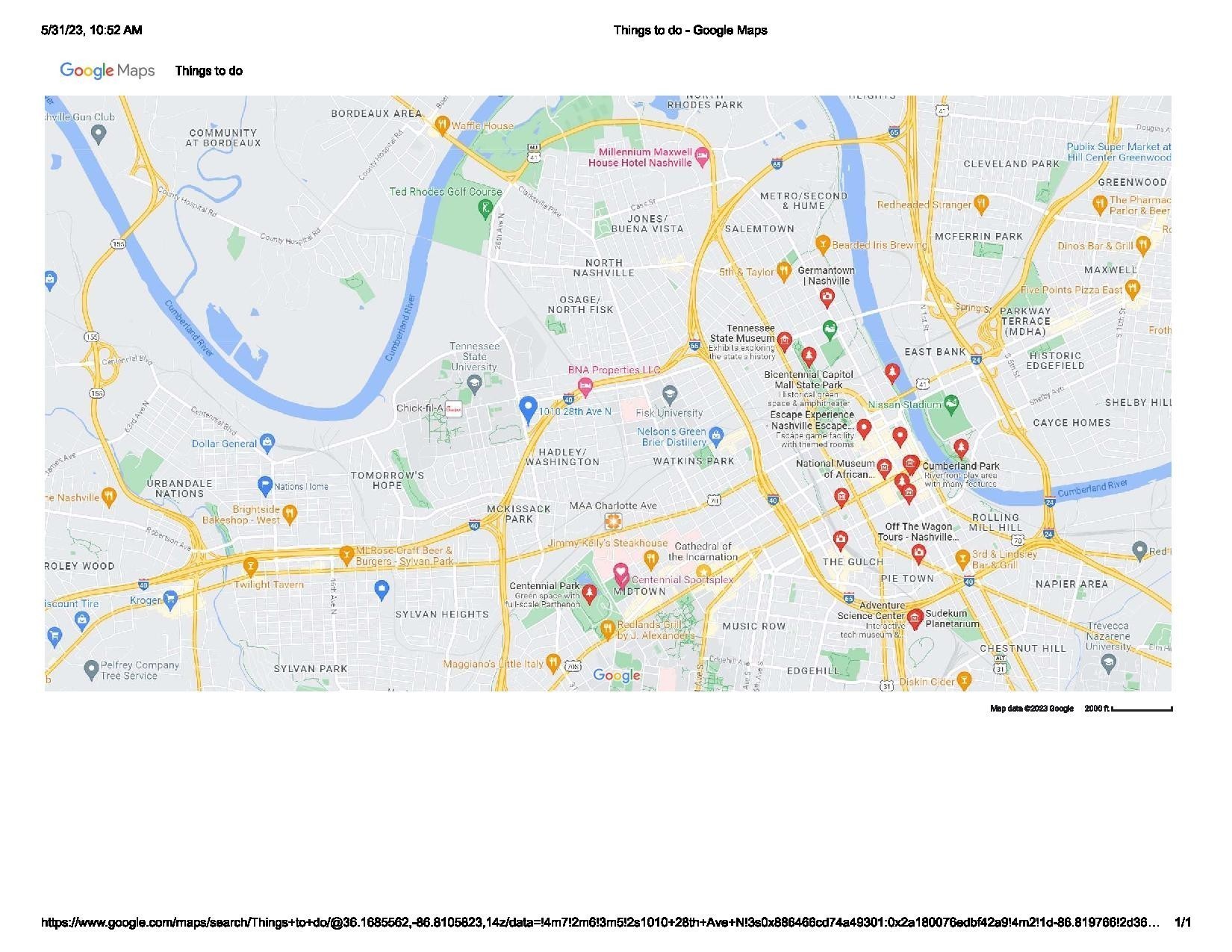Open the Millennium Maxwell House Hotel pin
This screenshot has height=952, width=1232.
tap(701, 156)
